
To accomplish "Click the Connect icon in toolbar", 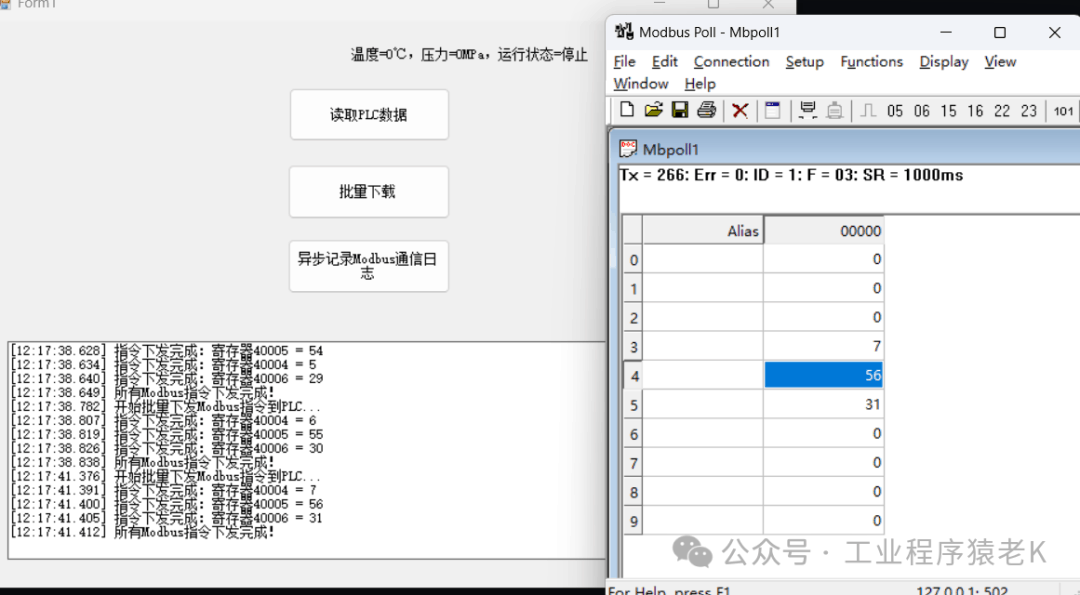I will [x=808, y=111].
